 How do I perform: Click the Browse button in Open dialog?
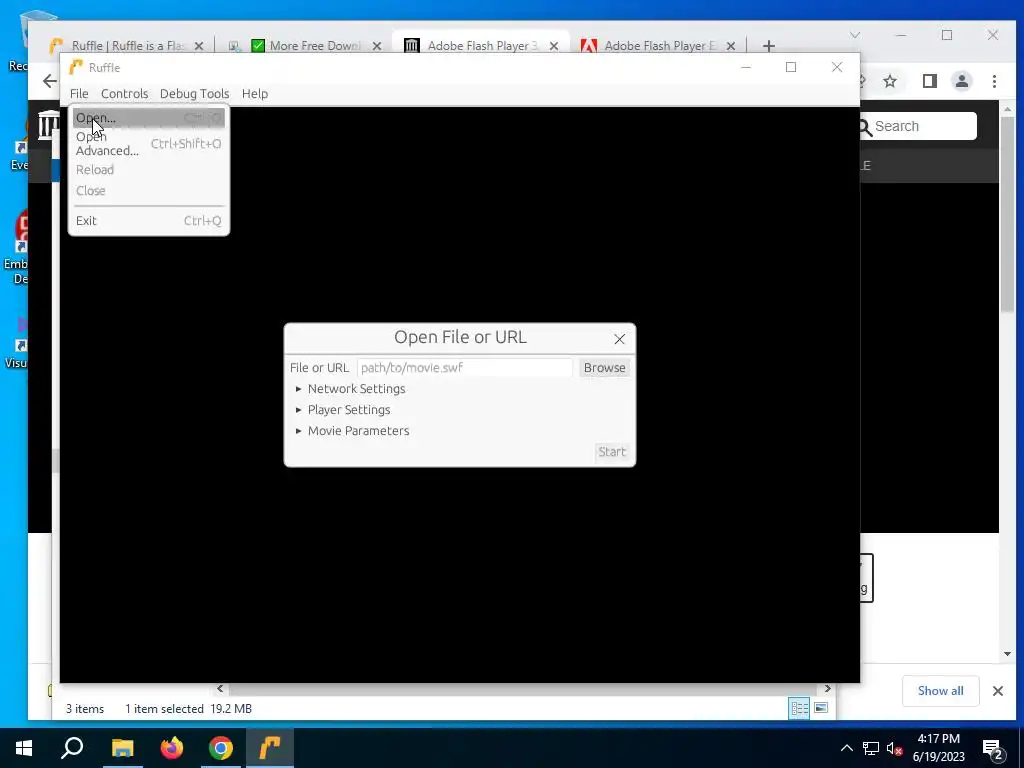click(x=604, y=368)
